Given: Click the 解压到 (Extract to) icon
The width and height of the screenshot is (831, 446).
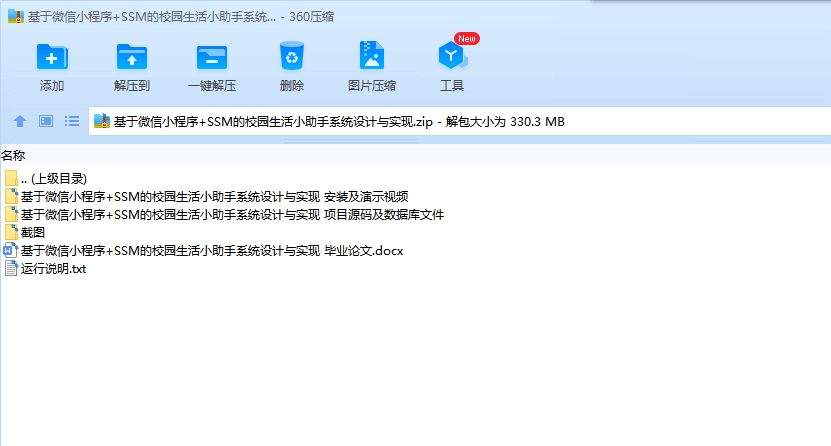Looking at the screenshot, I should tap(131, 57).
